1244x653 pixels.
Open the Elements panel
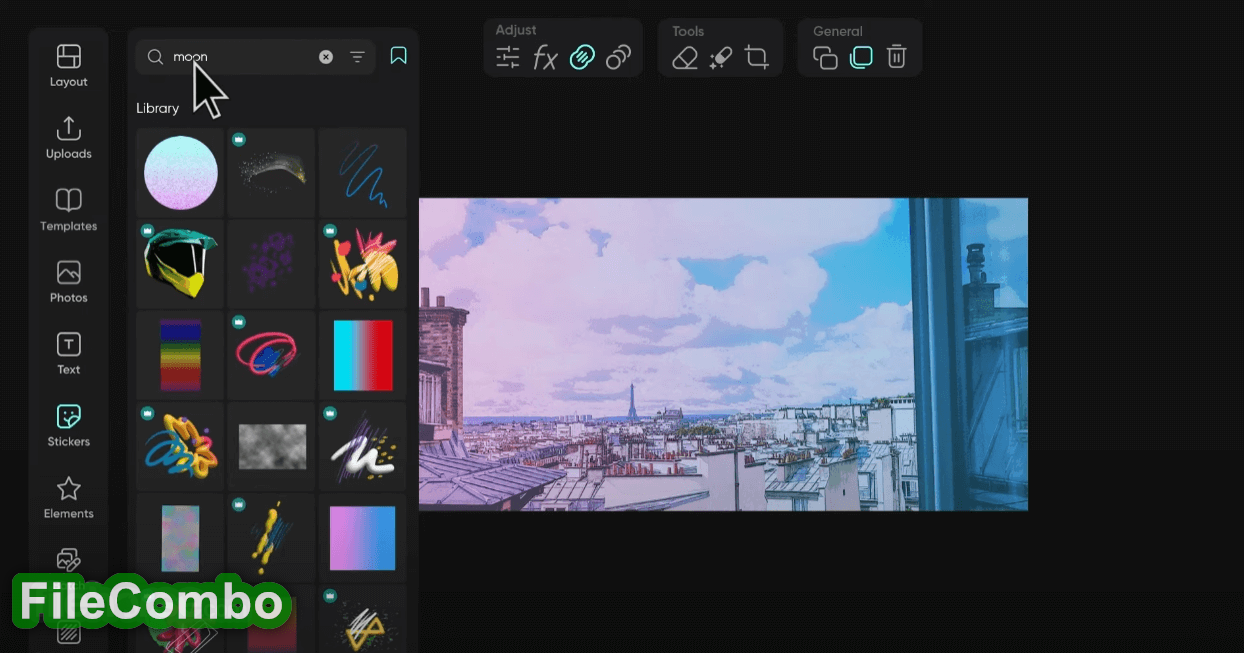point(68,498)
